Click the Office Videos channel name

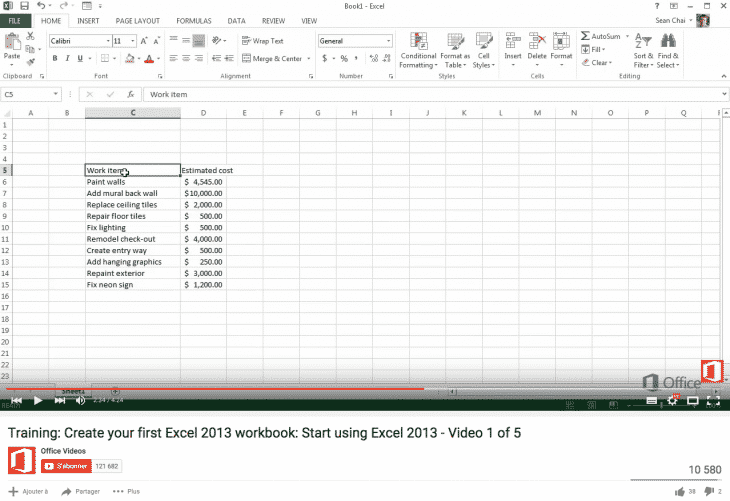(62, 451)
